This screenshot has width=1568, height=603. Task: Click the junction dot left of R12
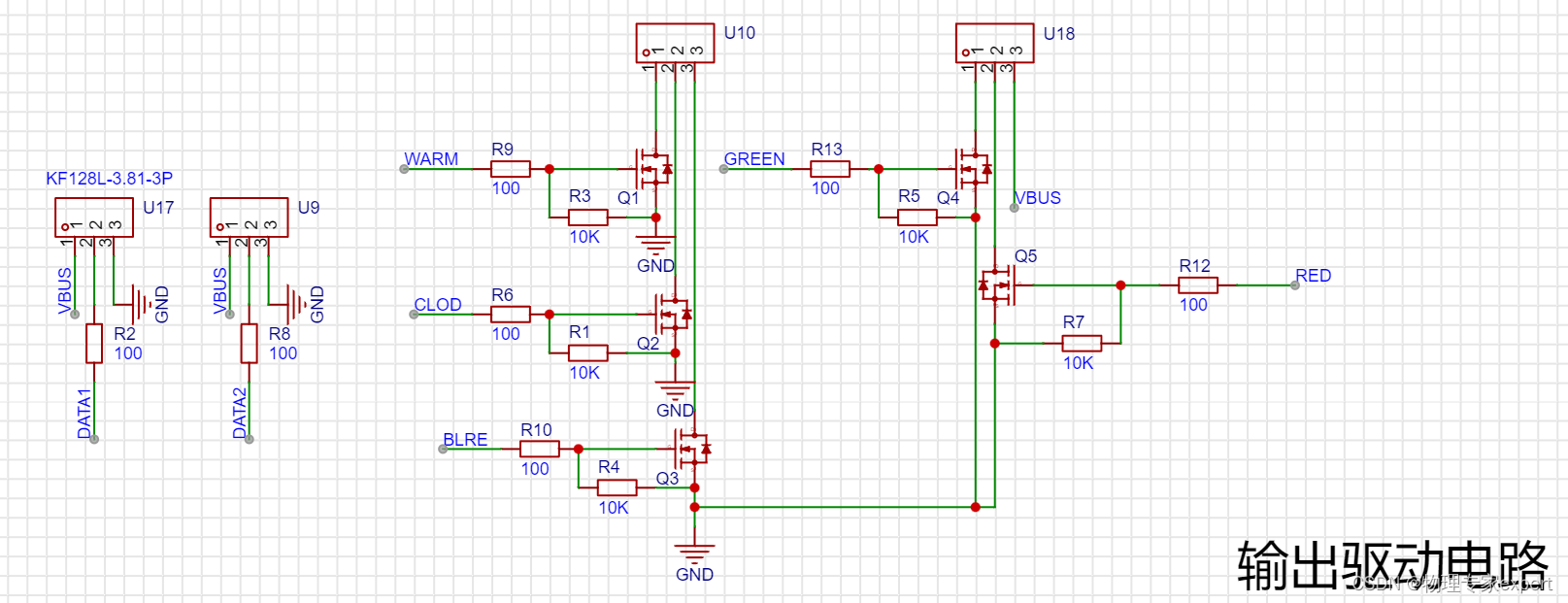pos(1120,285)
